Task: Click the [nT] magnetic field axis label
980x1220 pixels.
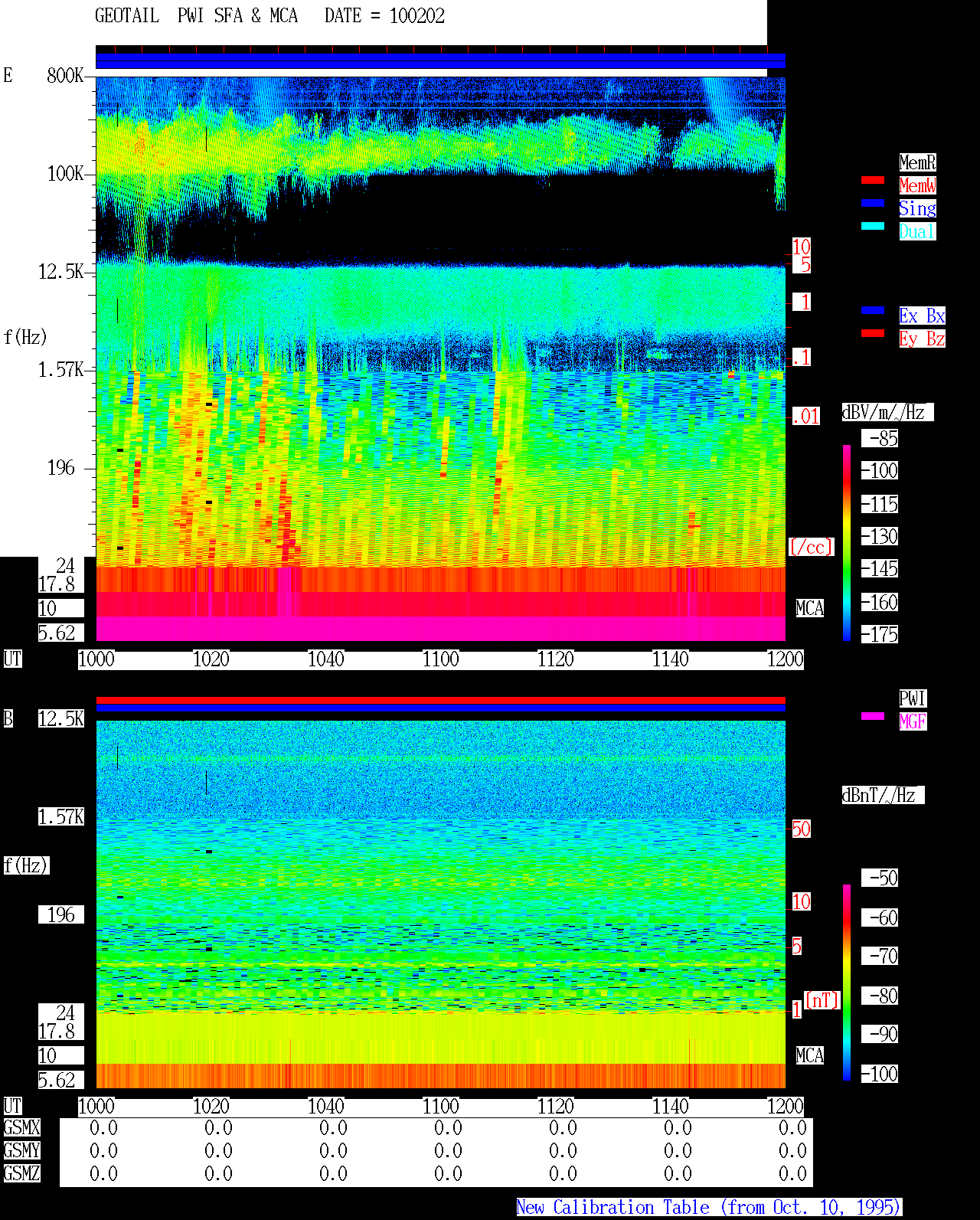Action: [822, 1000]
